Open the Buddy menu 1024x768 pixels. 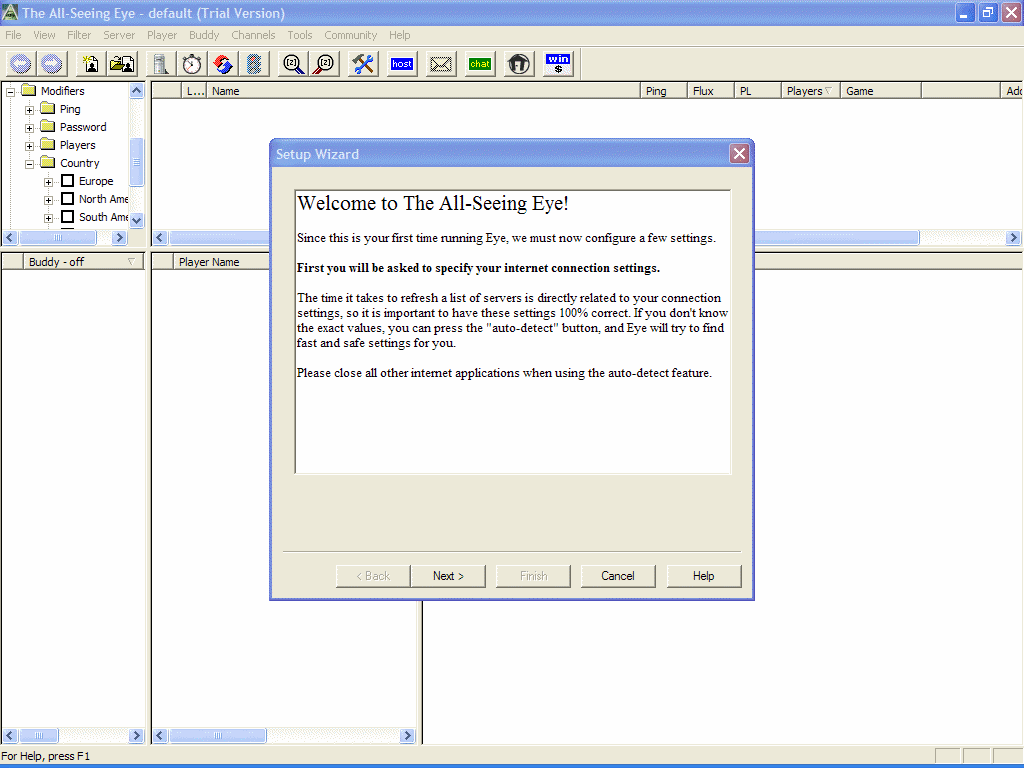click(204, 35)
